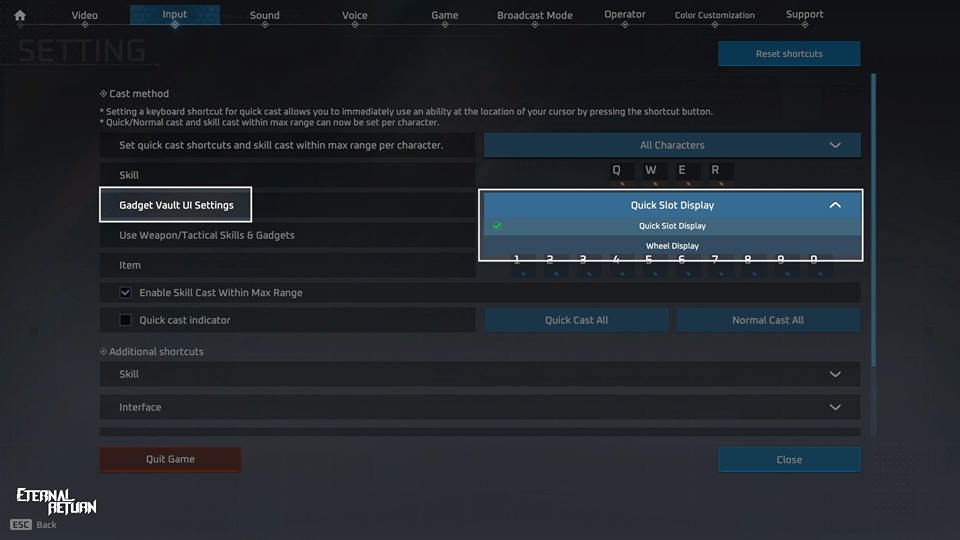This screenshot has height=540, width=960.
Task: Click the home icon in top bar
Action: [x=20, y=15]
